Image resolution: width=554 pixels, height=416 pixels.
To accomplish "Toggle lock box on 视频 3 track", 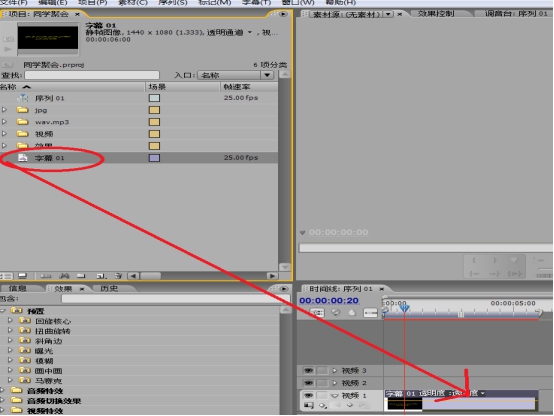I will point(322,370).
